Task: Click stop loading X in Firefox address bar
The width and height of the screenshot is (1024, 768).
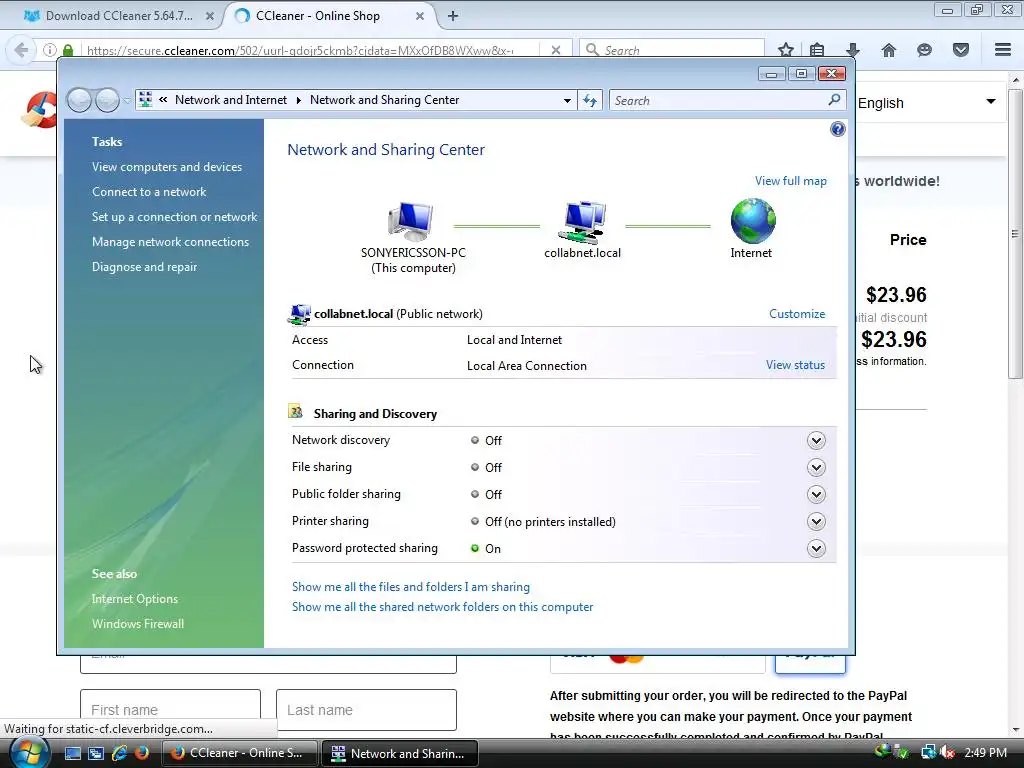Action: (555, 50)
